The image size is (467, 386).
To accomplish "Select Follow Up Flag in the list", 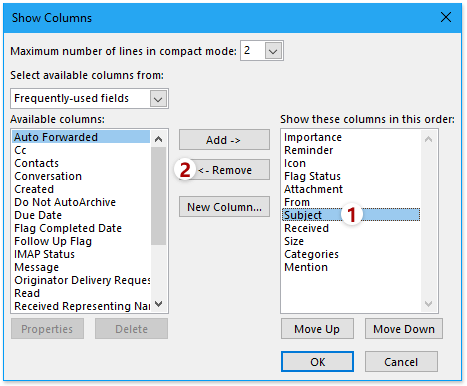I will click(x=81, y=241).
